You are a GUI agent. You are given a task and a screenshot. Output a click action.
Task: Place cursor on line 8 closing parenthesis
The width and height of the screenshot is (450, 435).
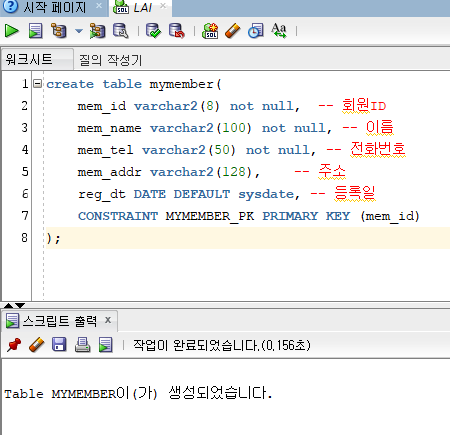coord(49,238)
